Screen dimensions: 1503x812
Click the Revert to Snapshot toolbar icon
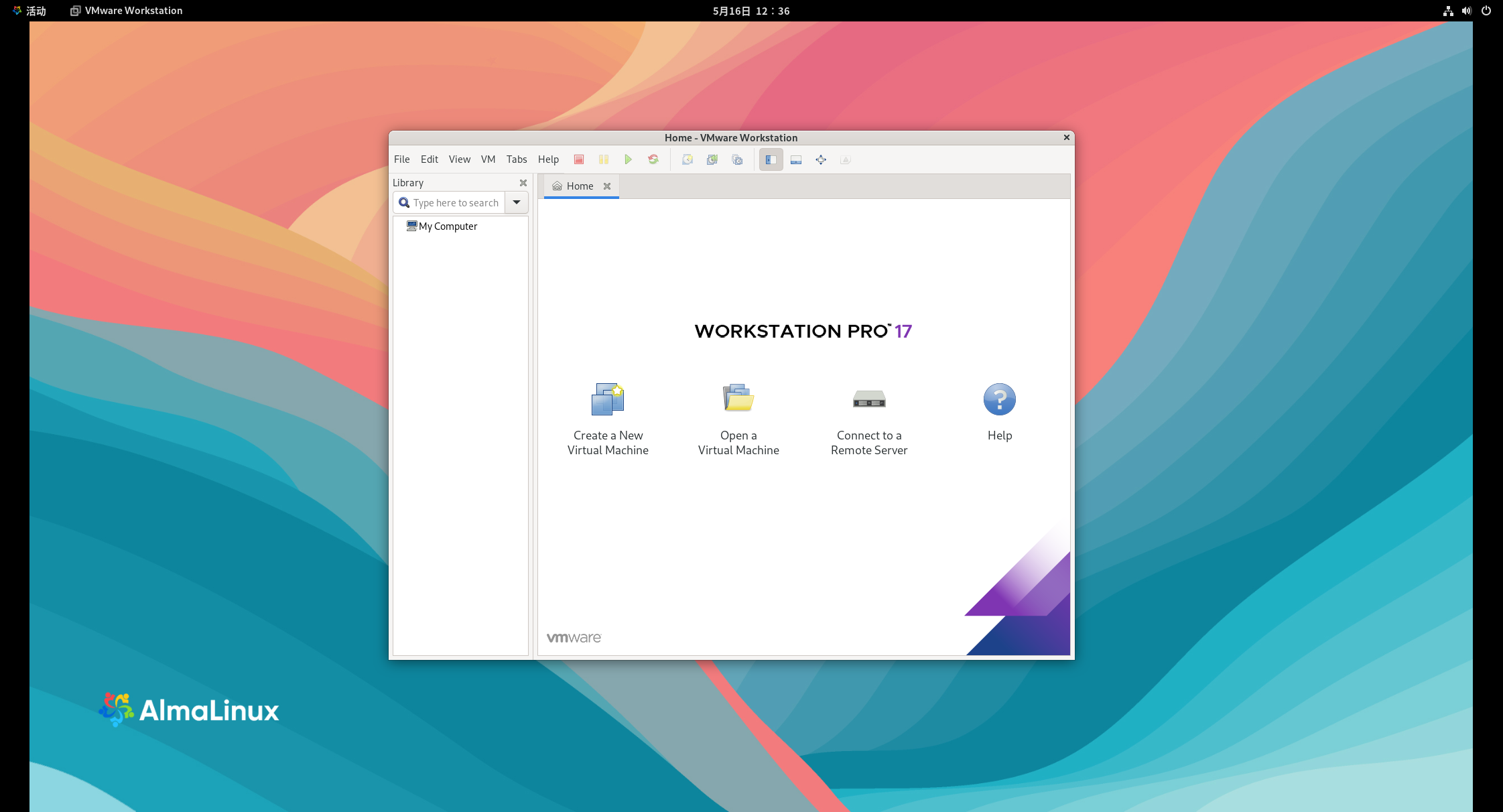click(712, 159)
